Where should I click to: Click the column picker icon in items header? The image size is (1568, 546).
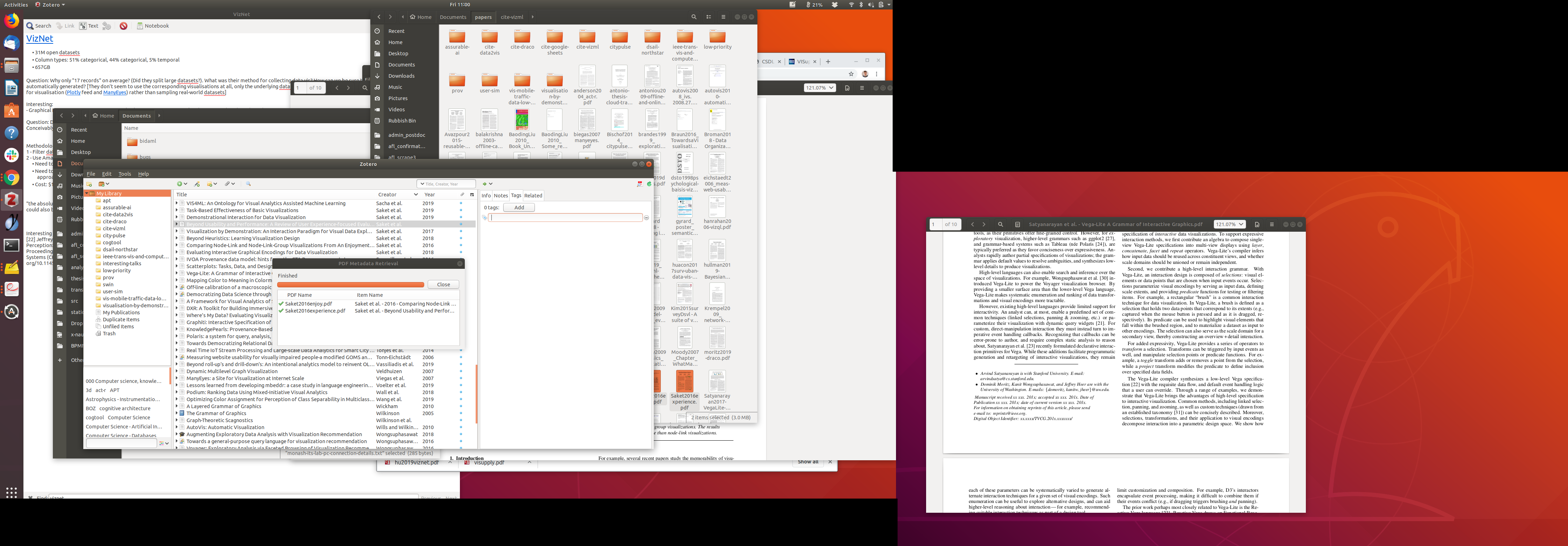472,195
